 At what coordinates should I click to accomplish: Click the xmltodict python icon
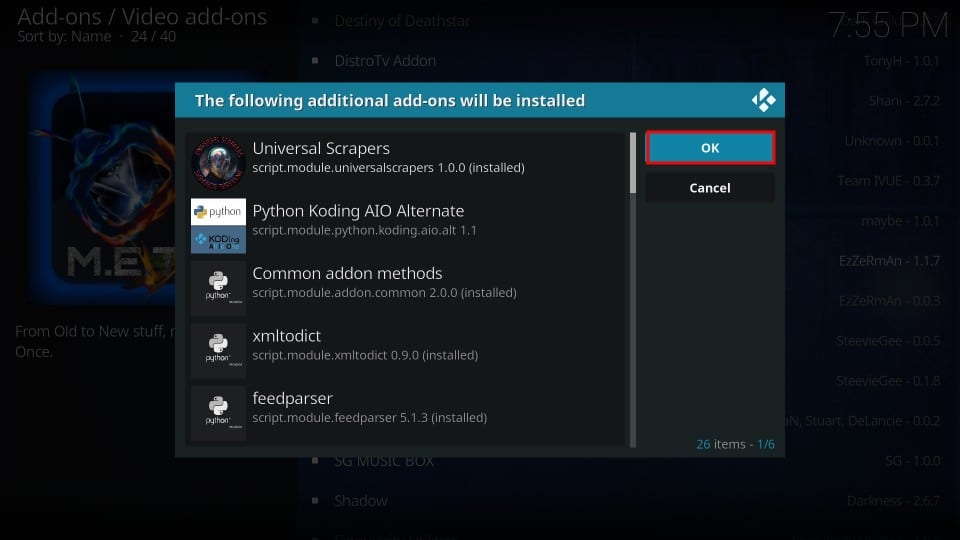(x=218, y=351)
